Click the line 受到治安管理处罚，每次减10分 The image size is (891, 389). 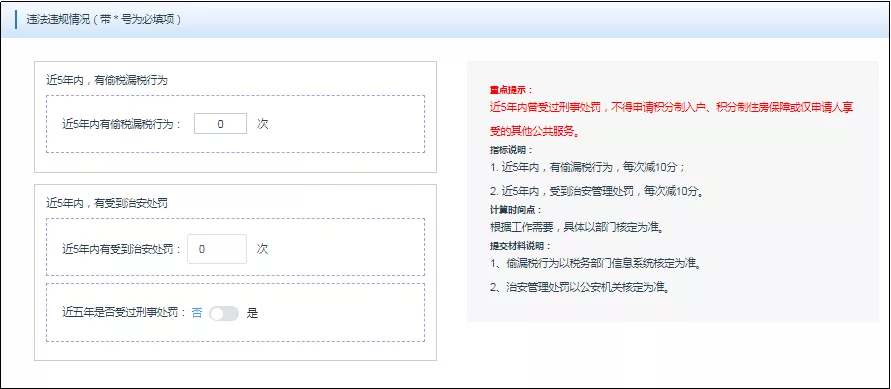pos(597,191)
